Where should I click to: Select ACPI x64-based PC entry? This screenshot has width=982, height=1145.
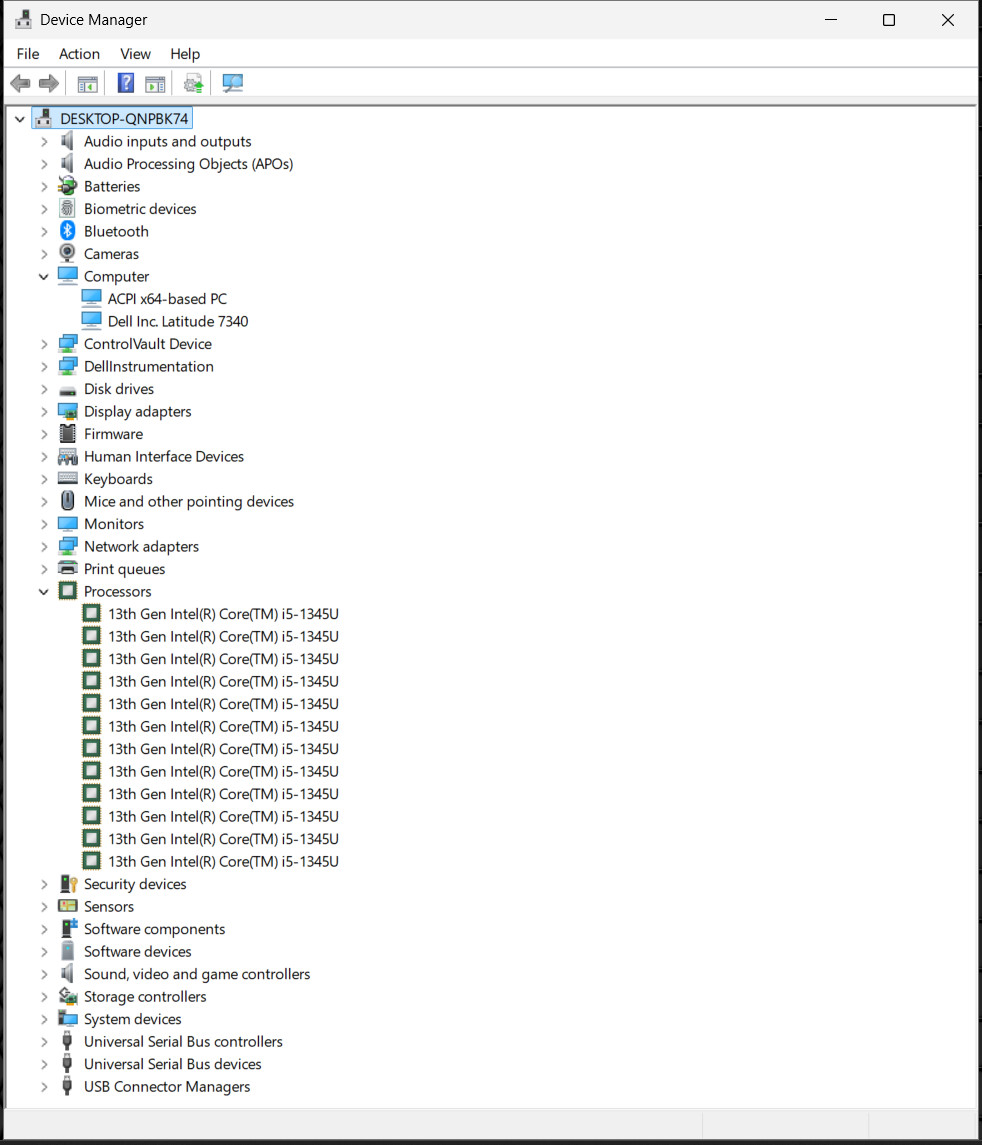pyautogui.click(x=167, y=299)
